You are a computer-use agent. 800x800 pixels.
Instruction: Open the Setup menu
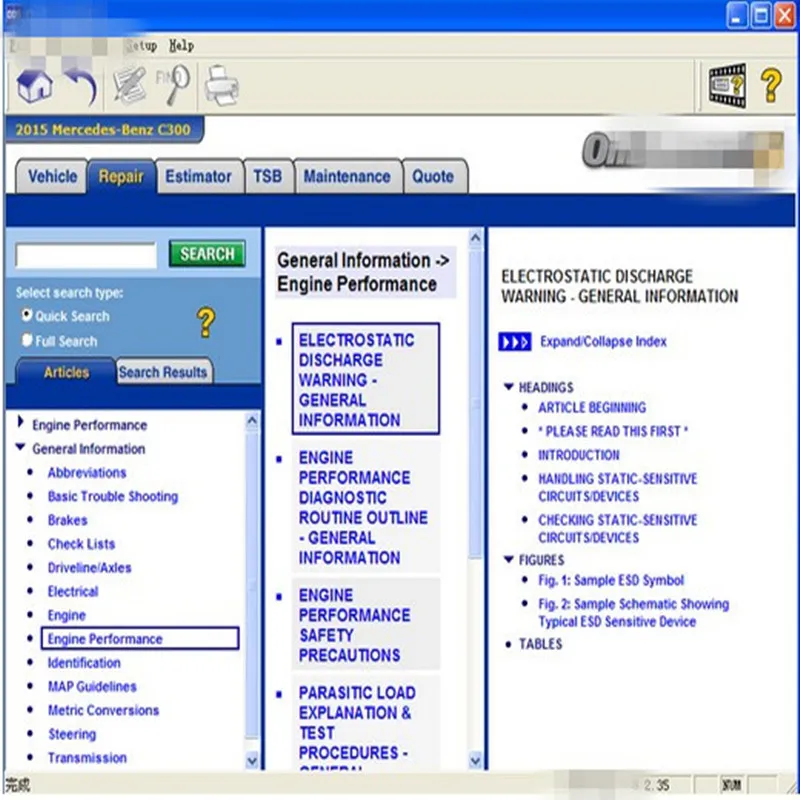click(x=141, y=46)
